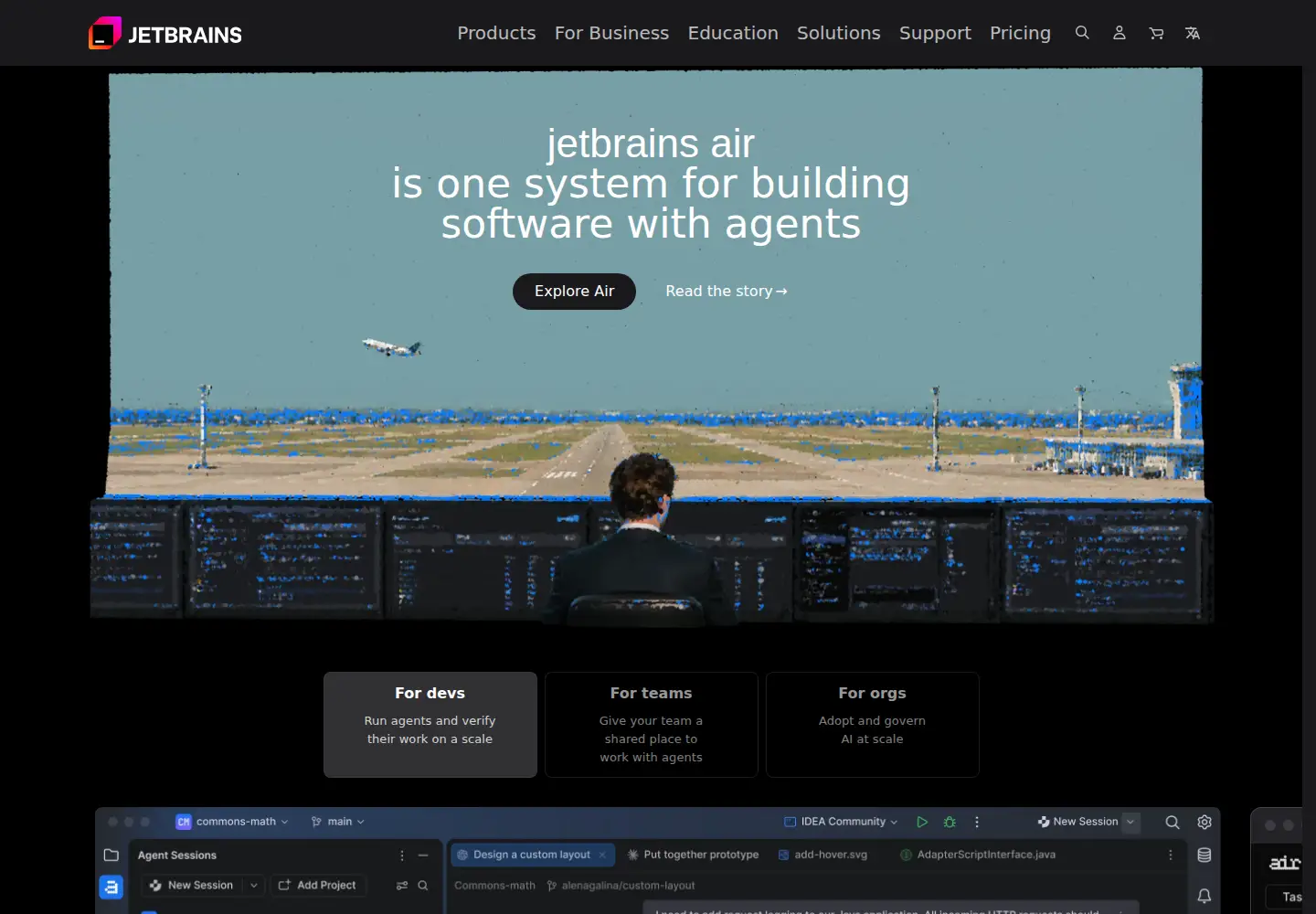
Task: Select the blue Air agent sidebar icon
Action: pyautogui.click(x=111, y=887)
